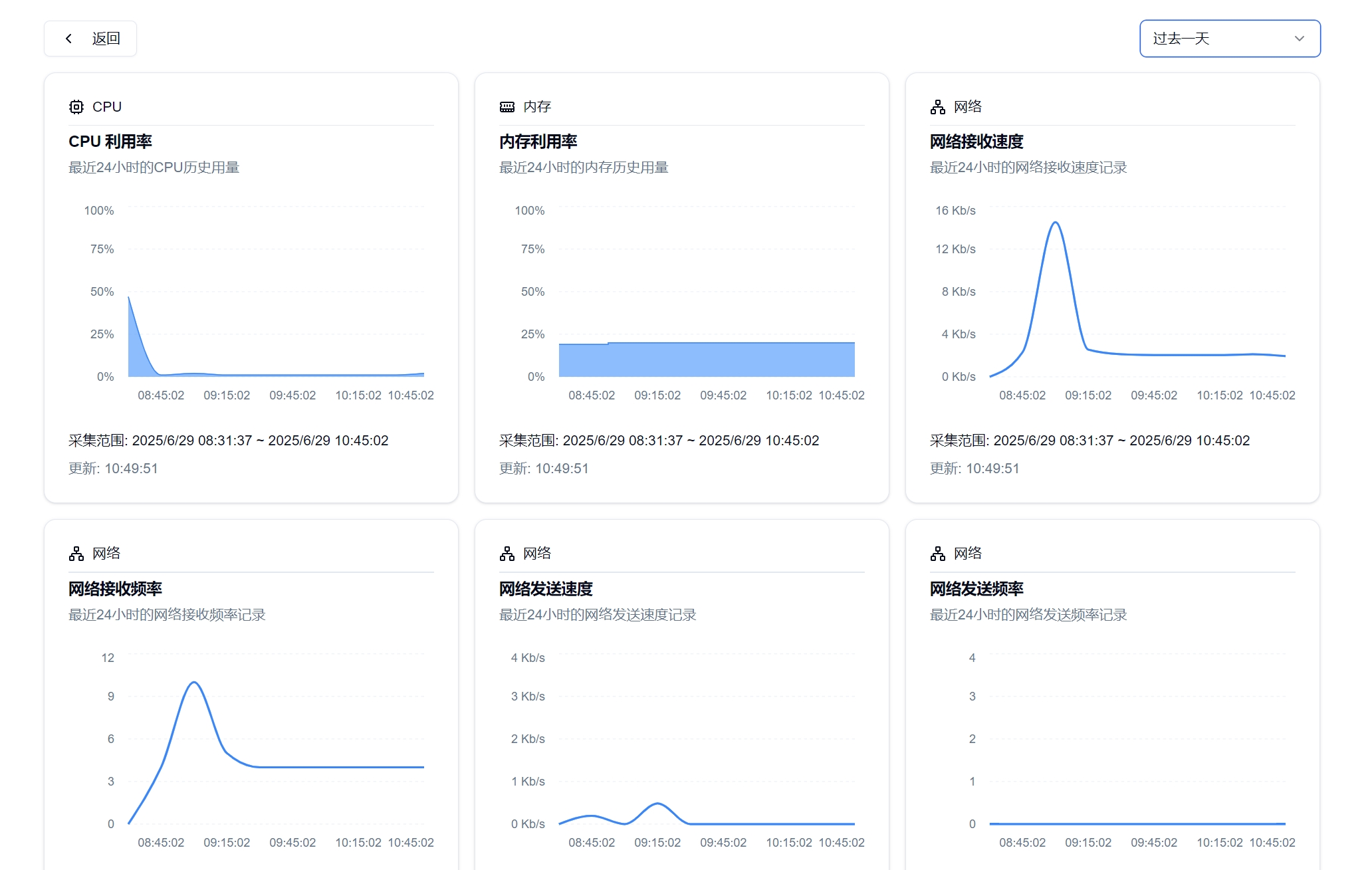The width and height of the screenshot is (1372, 870).
Task: Click the 网络发送速度 title
Action: click(546, 589)
